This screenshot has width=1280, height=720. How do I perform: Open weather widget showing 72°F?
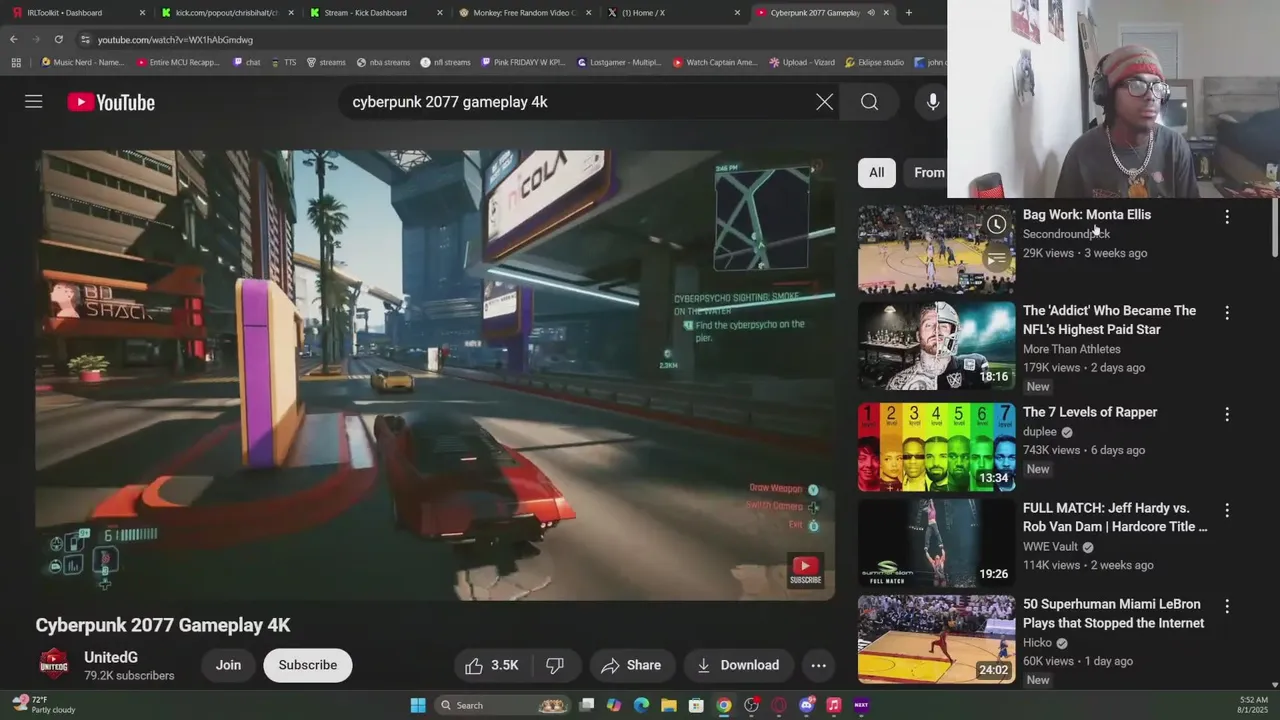pos(43,705)
